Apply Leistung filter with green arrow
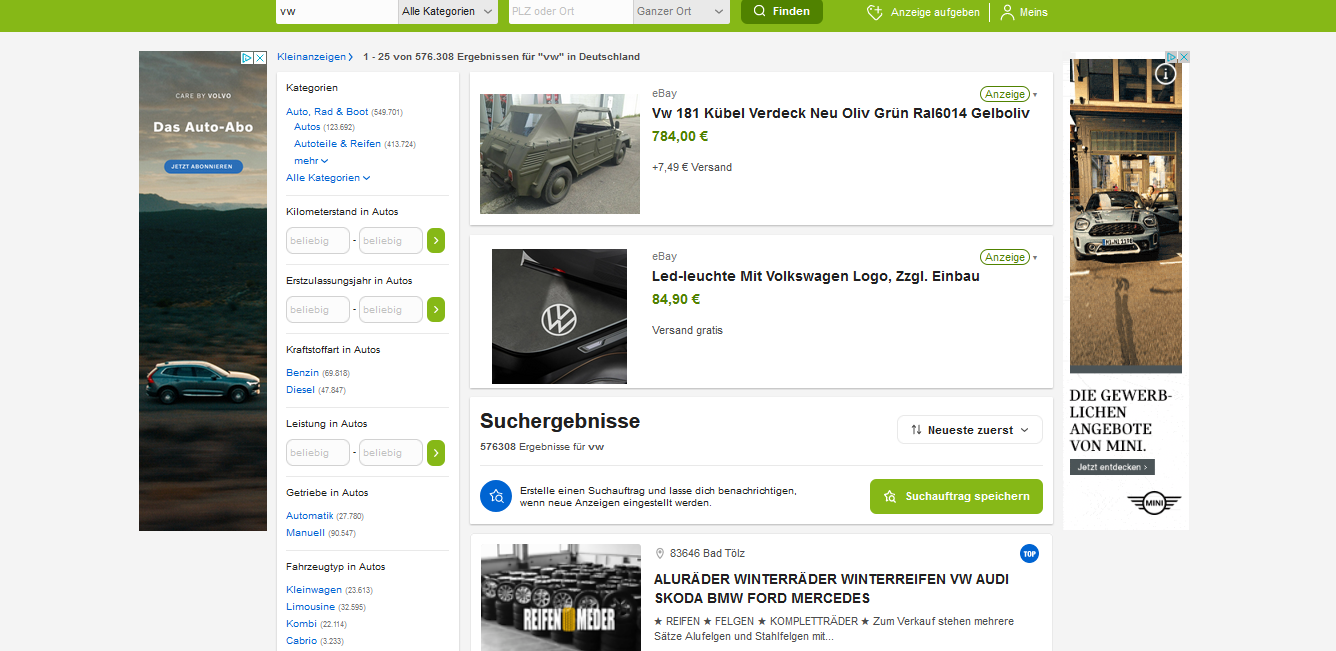This screenshot has width=1336, height=651. point(436,452)
